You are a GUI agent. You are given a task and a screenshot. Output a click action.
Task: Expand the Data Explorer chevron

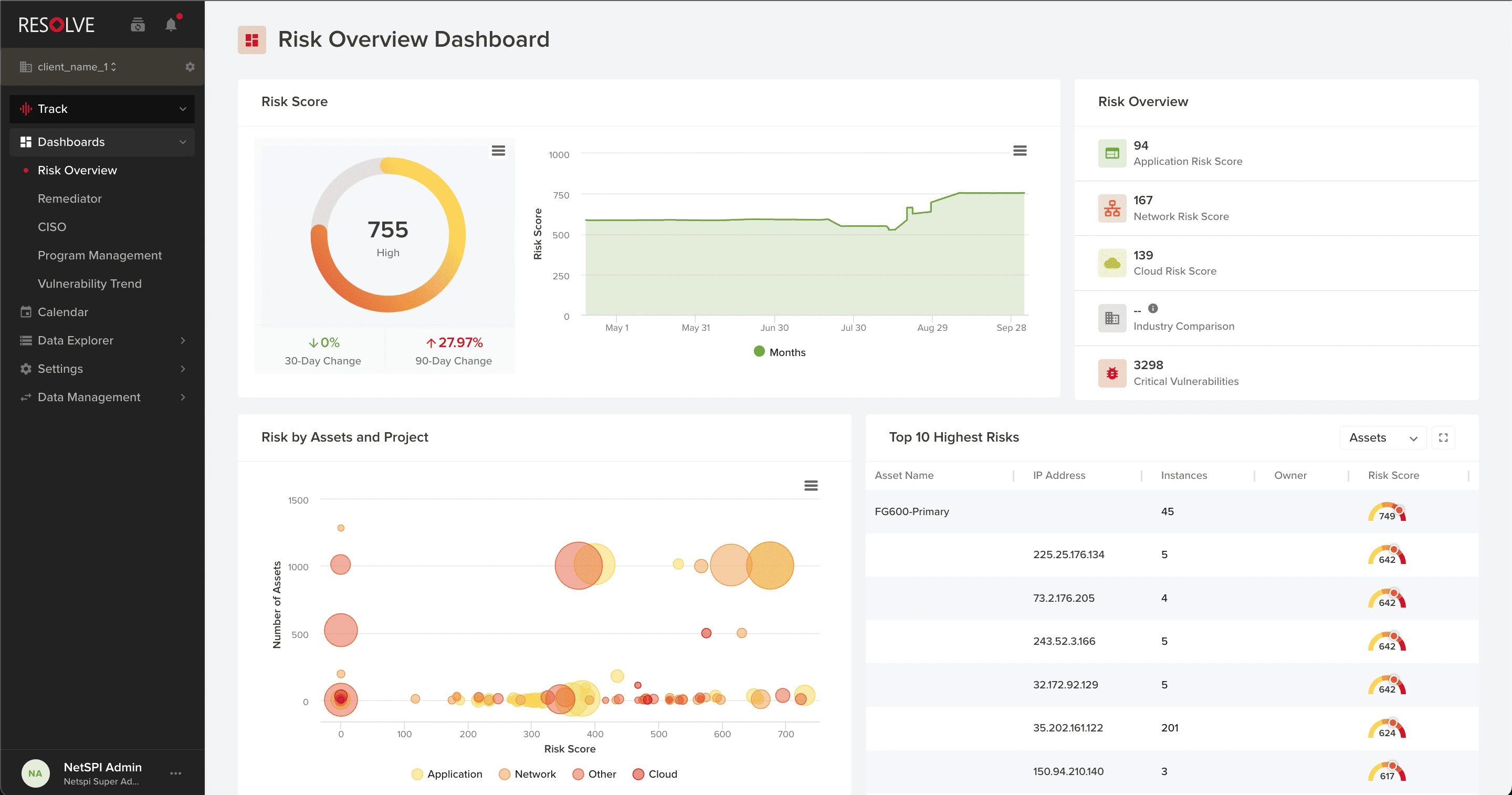[x=183, y=341]
